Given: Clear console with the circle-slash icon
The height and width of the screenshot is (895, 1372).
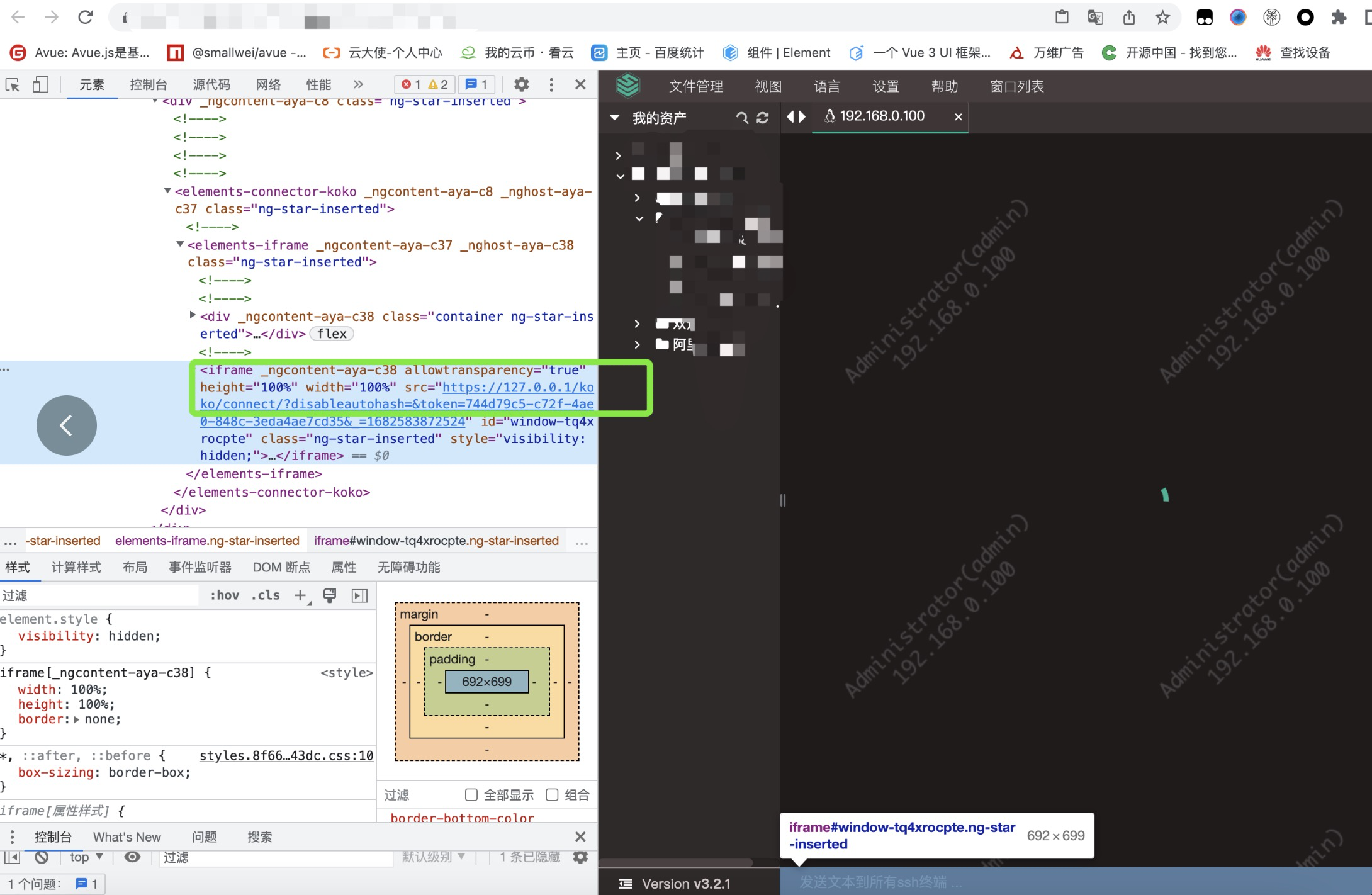Looking at the screenshot, I should (x=42, y=857).
